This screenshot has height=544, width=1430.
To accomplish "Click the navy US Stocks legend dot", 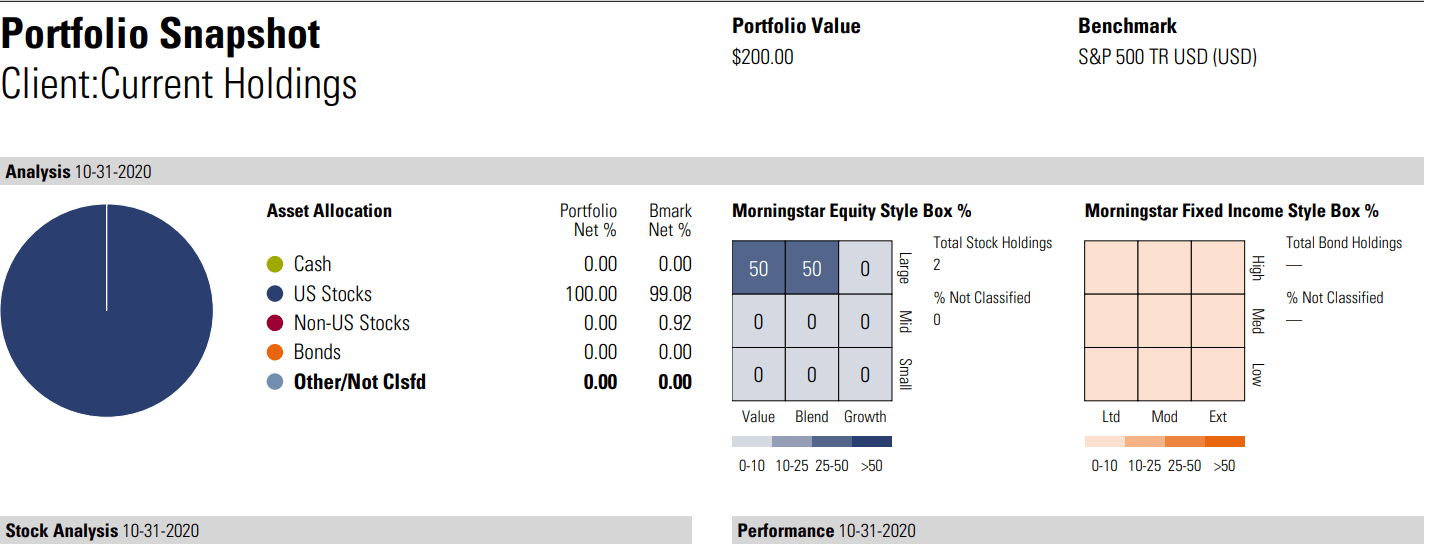I will (275, 294).
